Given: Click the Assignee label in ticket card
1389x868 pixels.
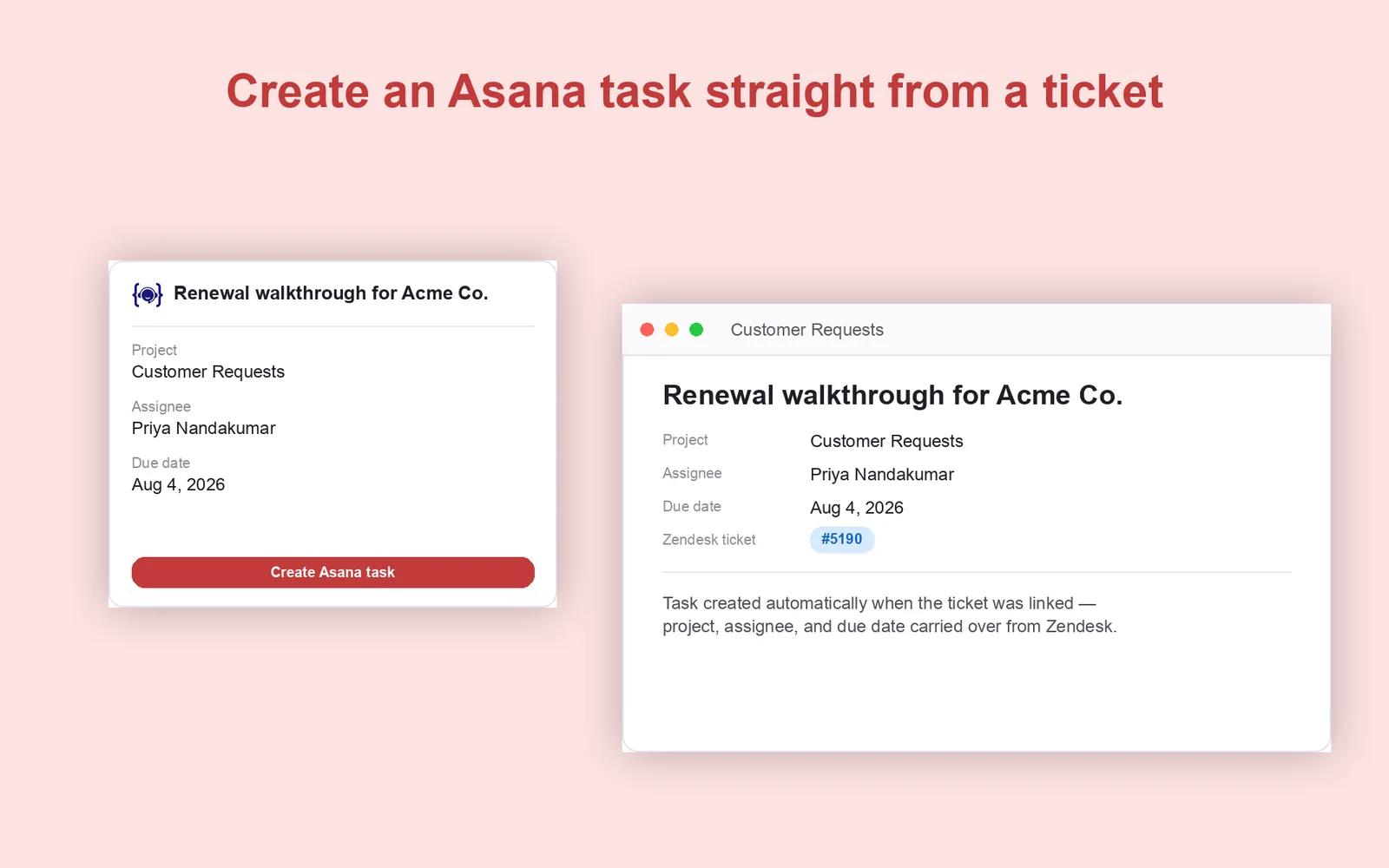Looking at the screenshot, I should 161,406.
